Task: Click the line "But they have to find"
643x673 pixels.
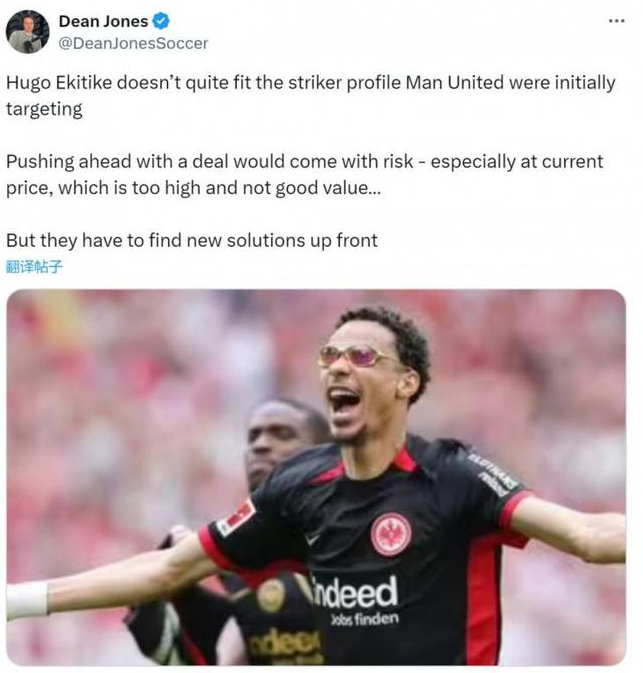Action: [192, 240]
